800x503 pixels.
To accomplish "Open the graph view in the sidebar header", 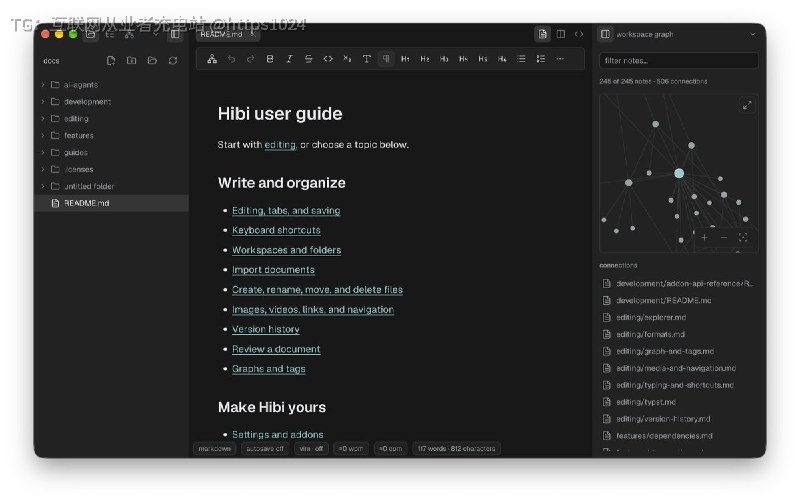I will (x=129, y=34).
